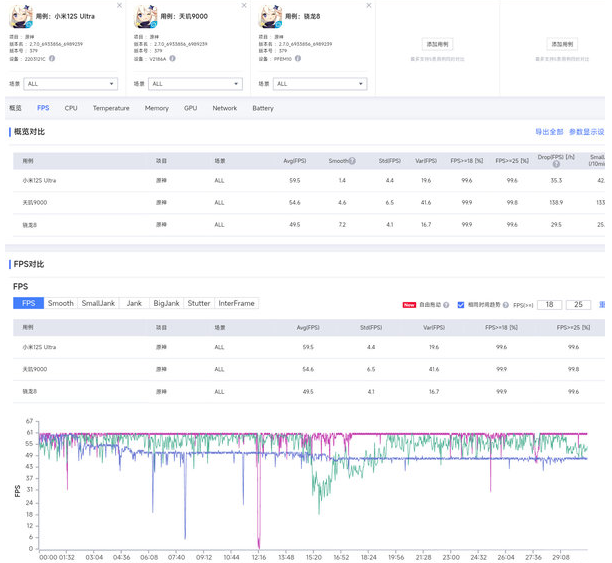
Task: Click help icon next to 相同时间趋势
Action: point(507,304)
